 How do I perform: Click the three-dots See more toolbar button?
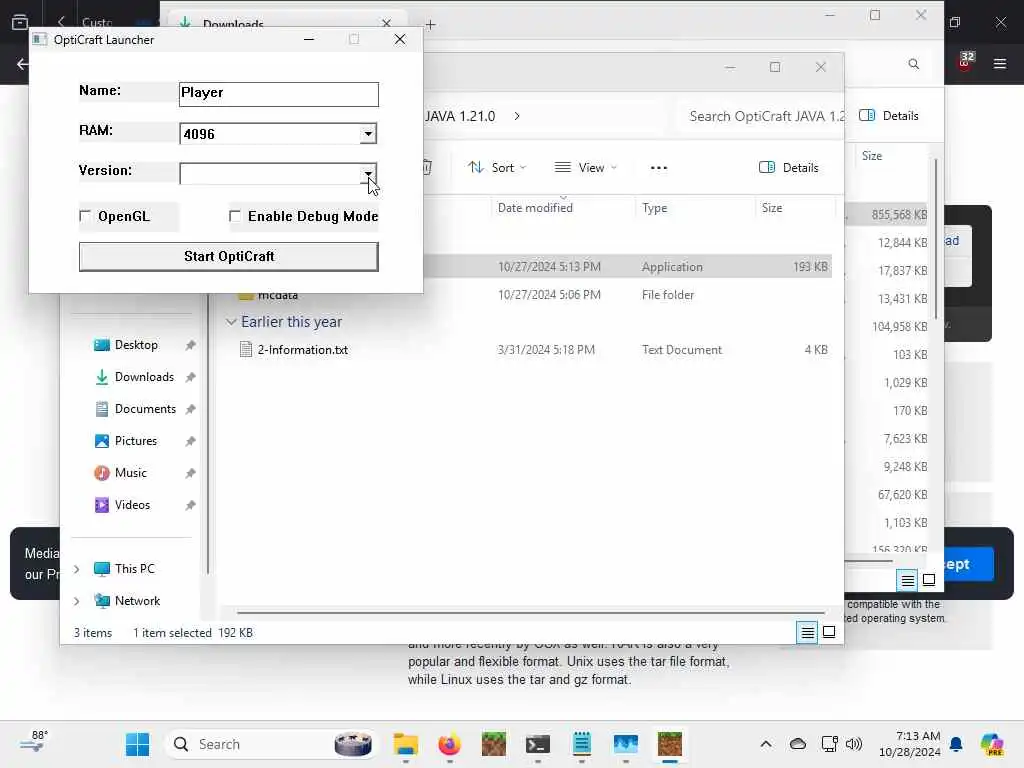coord(659,168)
